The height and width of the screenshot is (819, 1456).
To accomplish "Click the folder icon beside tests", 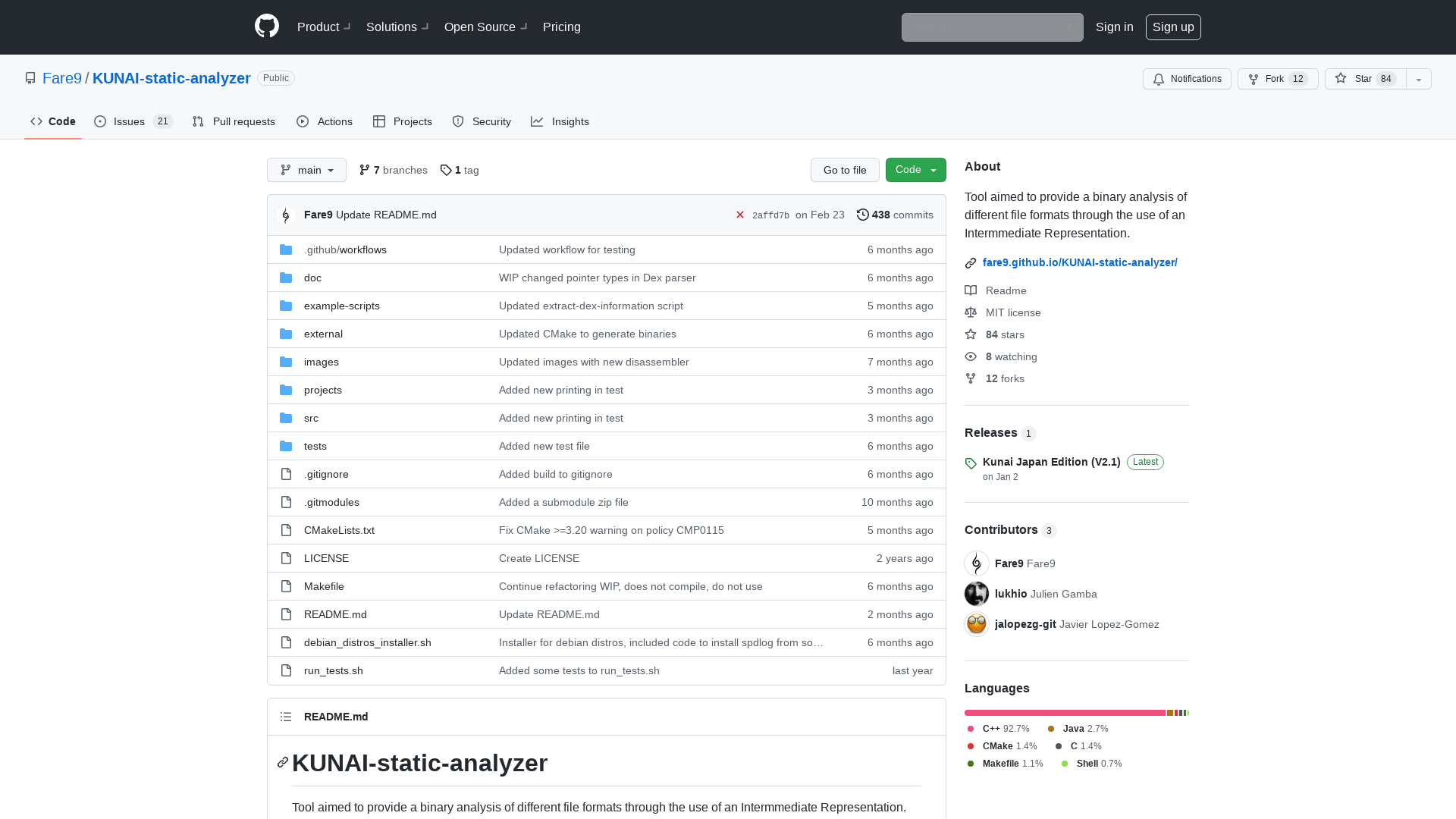I will (x=286, y=446).
